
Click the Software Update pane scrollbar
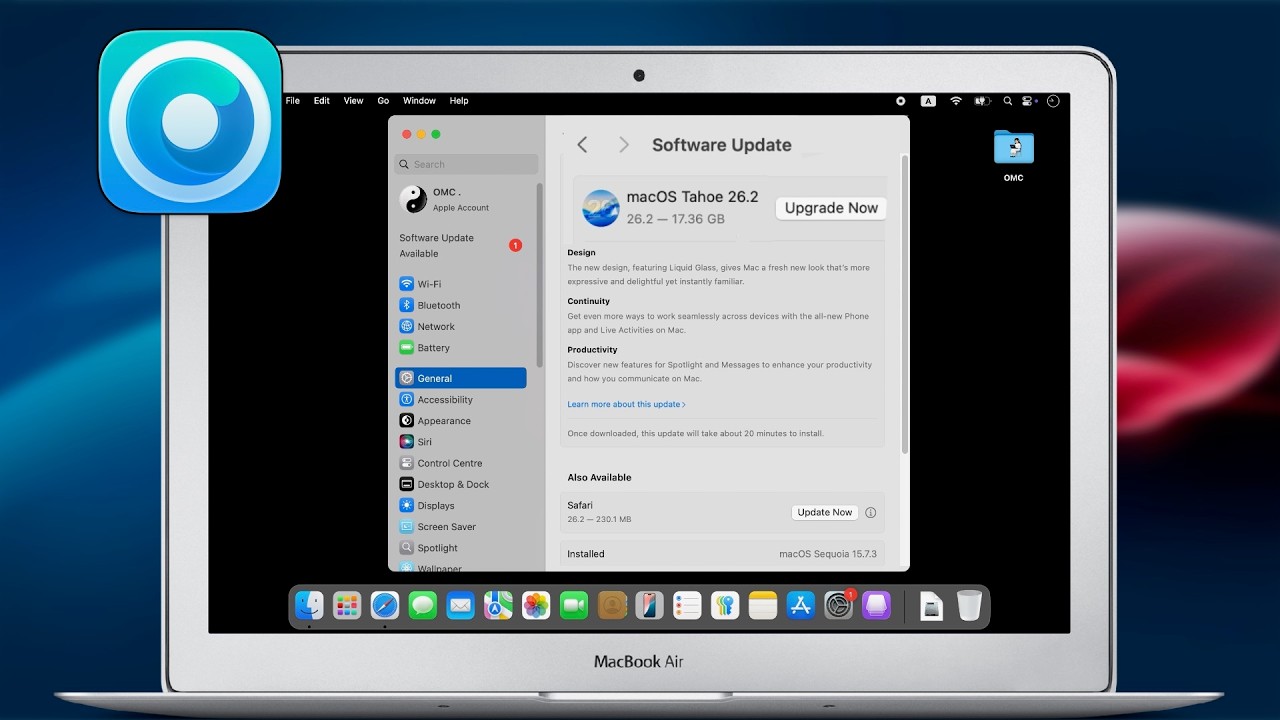pos(905,305)
